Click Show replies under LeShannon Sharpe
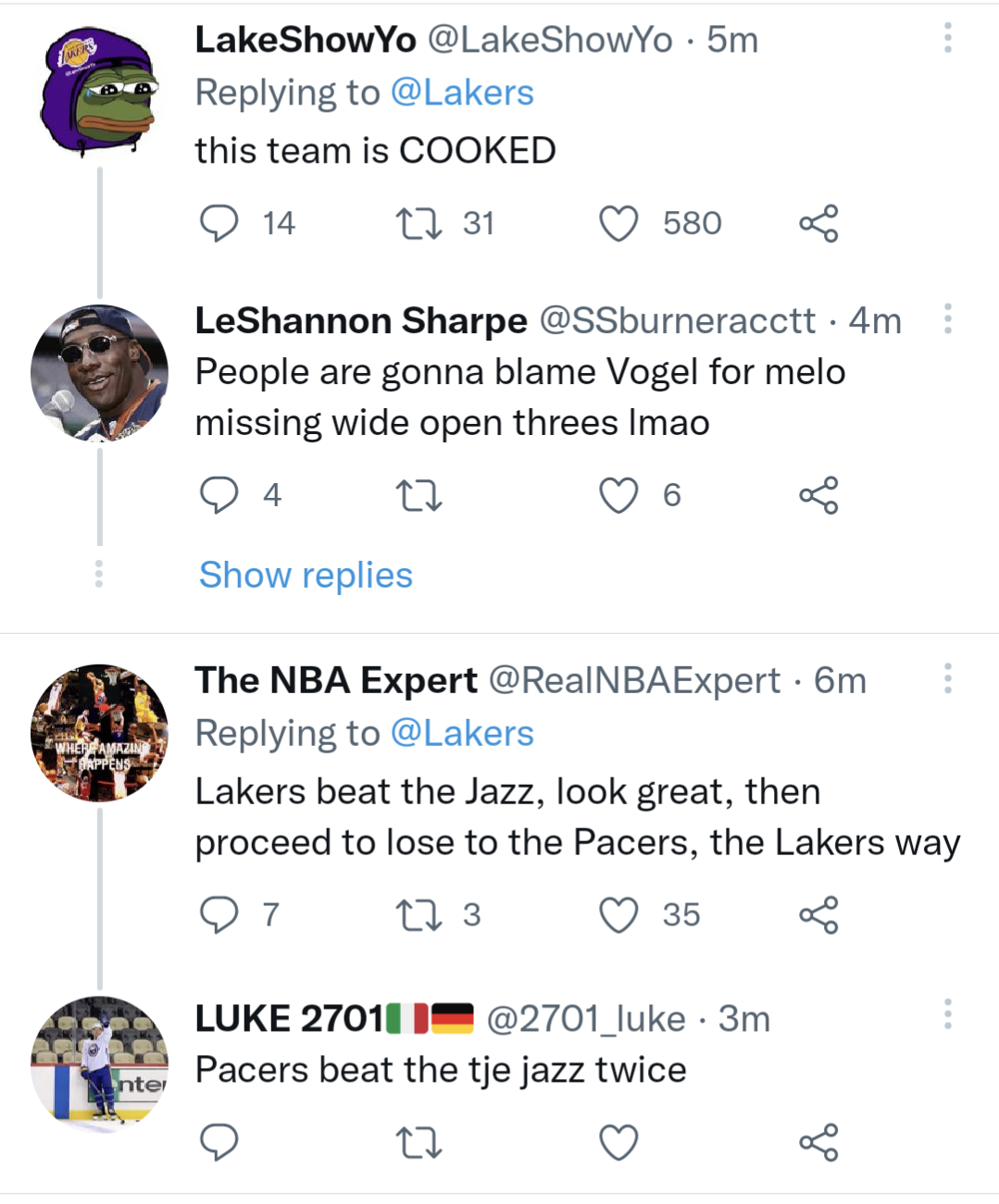999x1204 pixels. (x=304, y=575)
